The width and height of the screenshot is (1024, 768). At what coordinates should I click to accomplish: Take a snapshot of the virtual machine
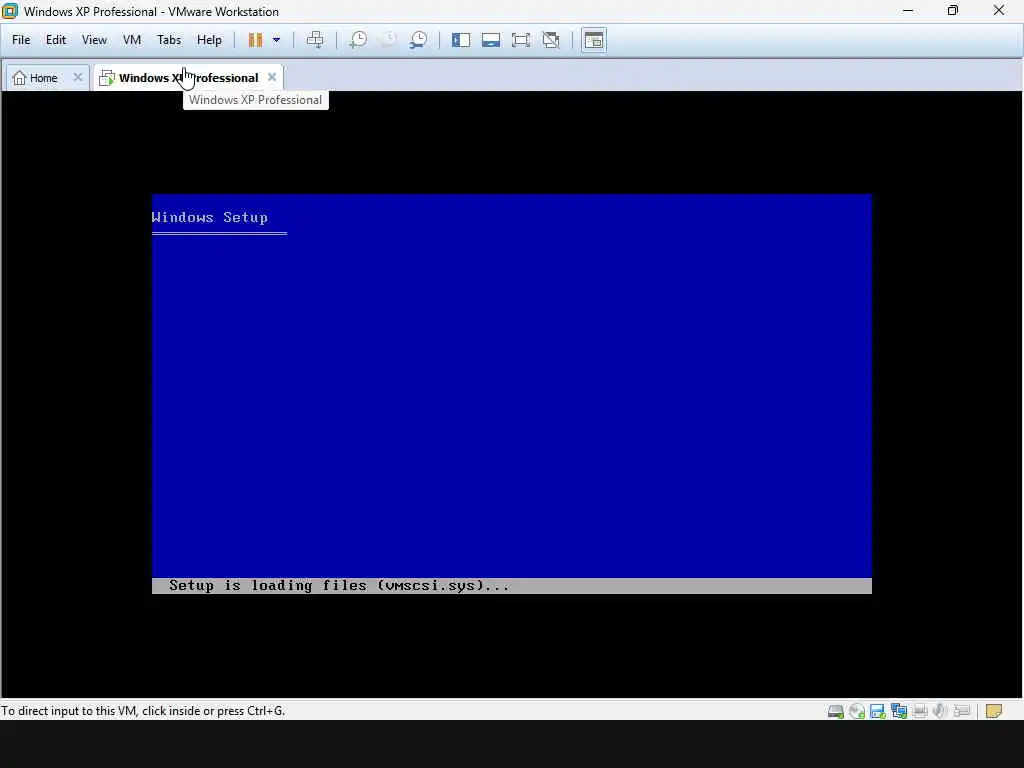tap(358, 40)
